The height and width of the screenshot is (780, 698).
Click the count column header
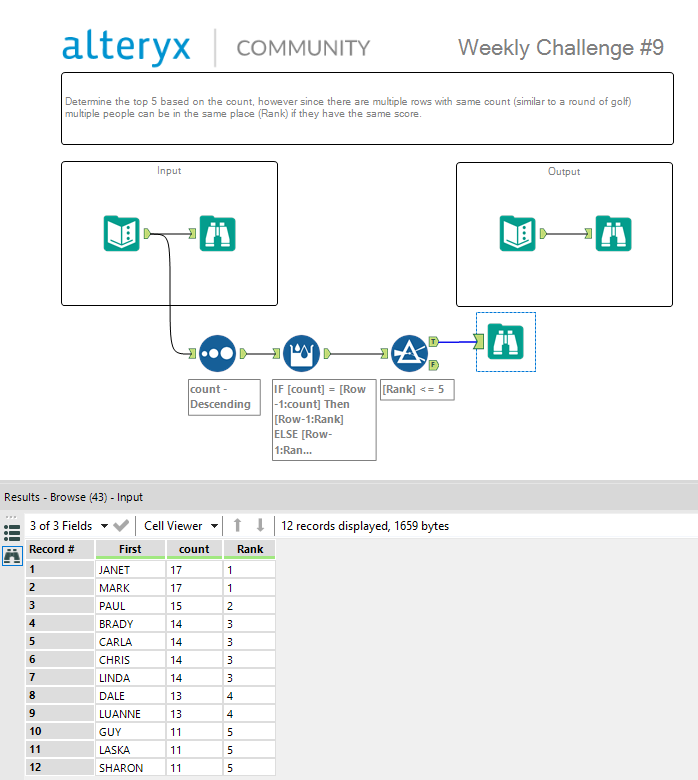[x=194, y=549]
